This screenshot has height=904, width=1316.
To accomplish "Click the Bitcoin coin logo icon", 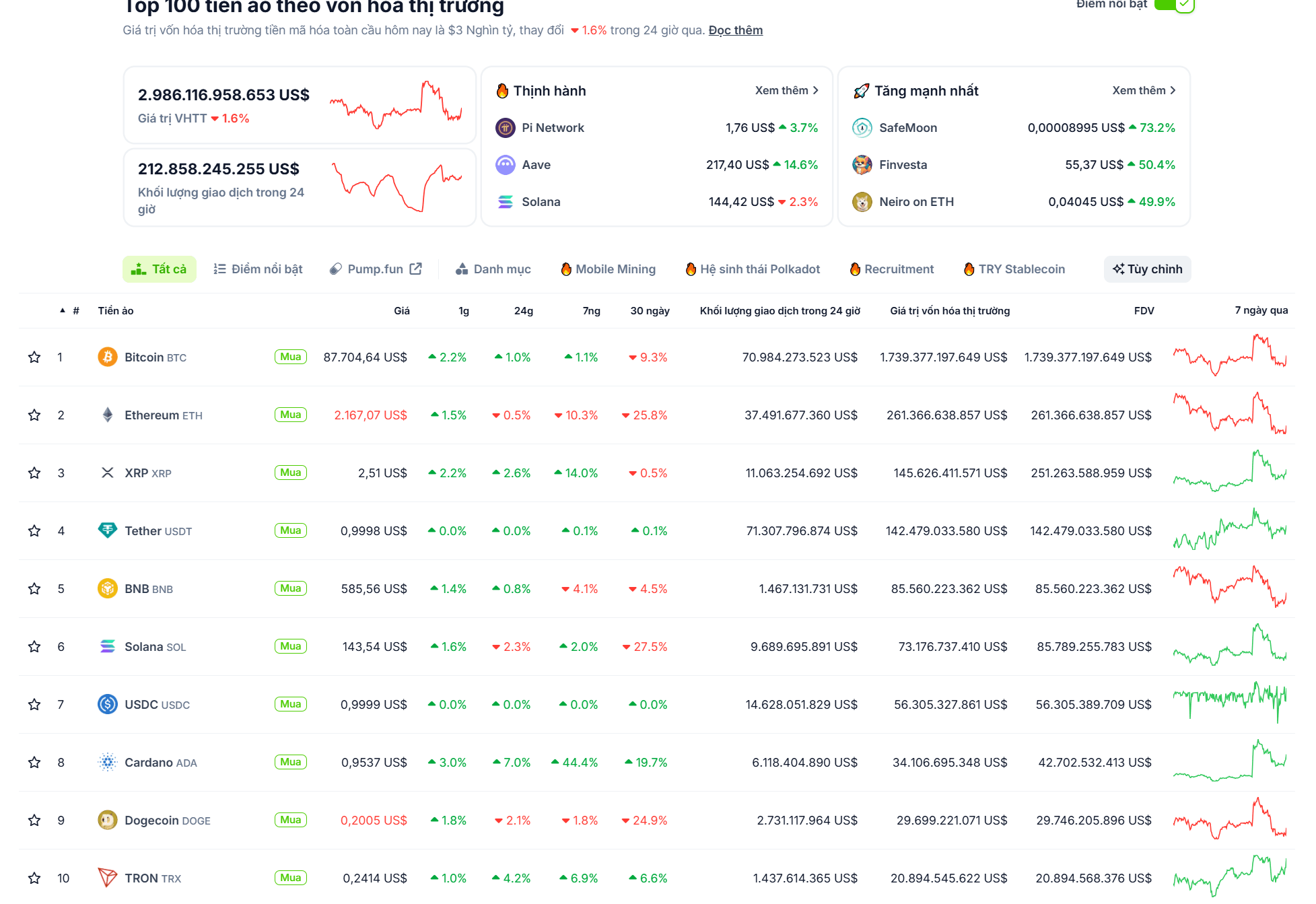I will click(x=108, y=357).
